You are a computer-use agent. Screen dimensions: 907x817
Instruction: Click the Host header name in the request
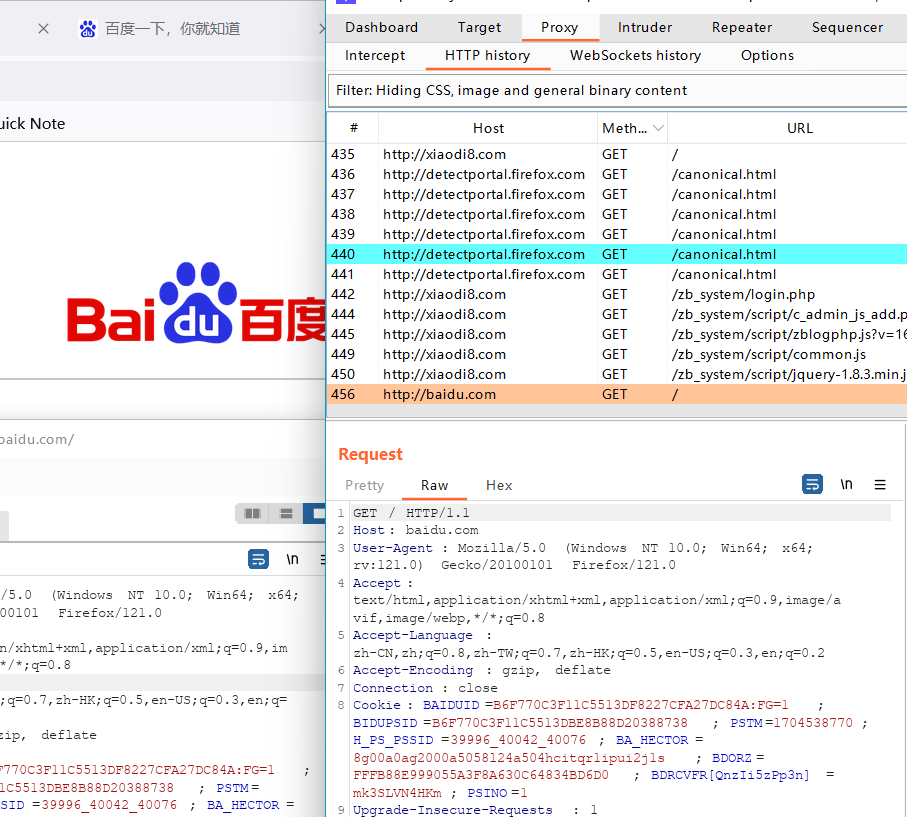[368, 530]
